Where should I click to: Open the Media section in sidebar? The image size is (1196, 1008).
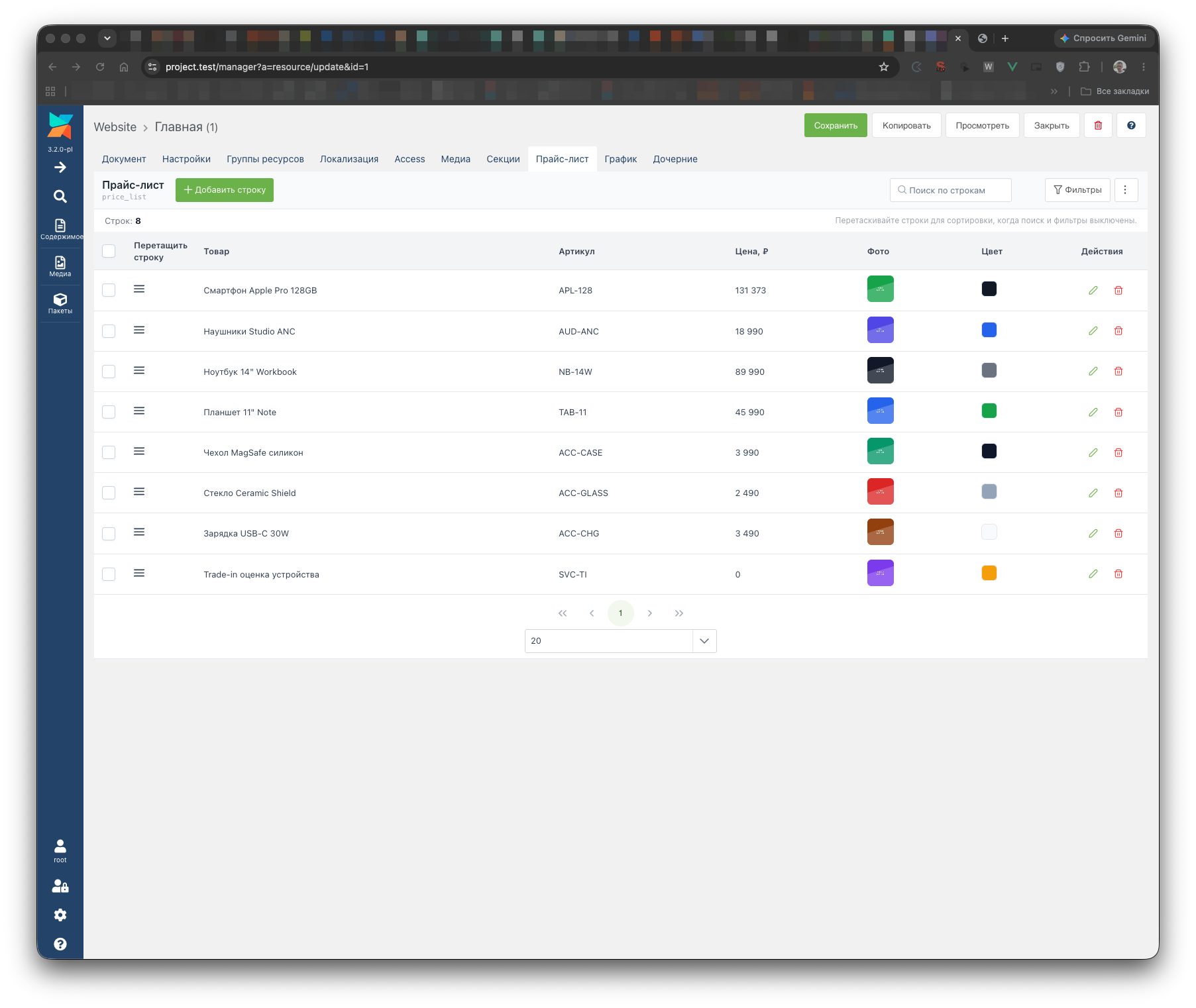[60, 266]
